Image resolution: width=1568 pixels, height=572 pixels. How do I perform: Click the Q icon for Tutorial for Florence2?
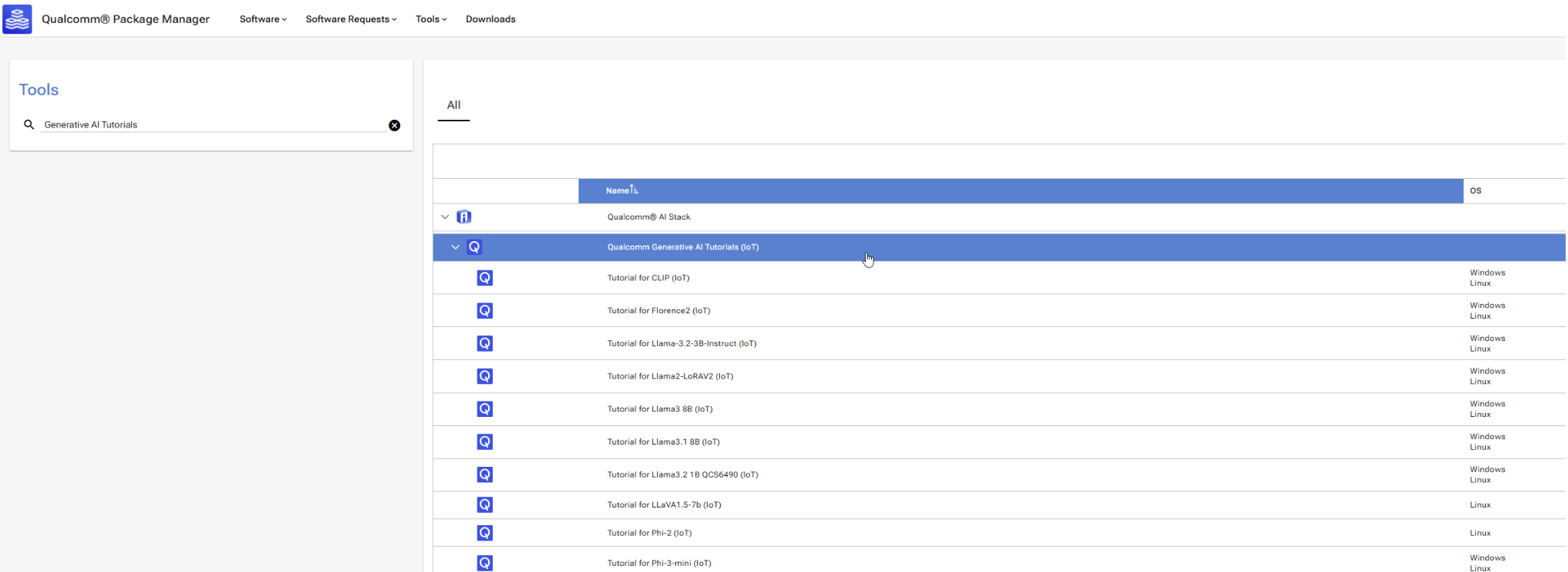tap(485, 311)
